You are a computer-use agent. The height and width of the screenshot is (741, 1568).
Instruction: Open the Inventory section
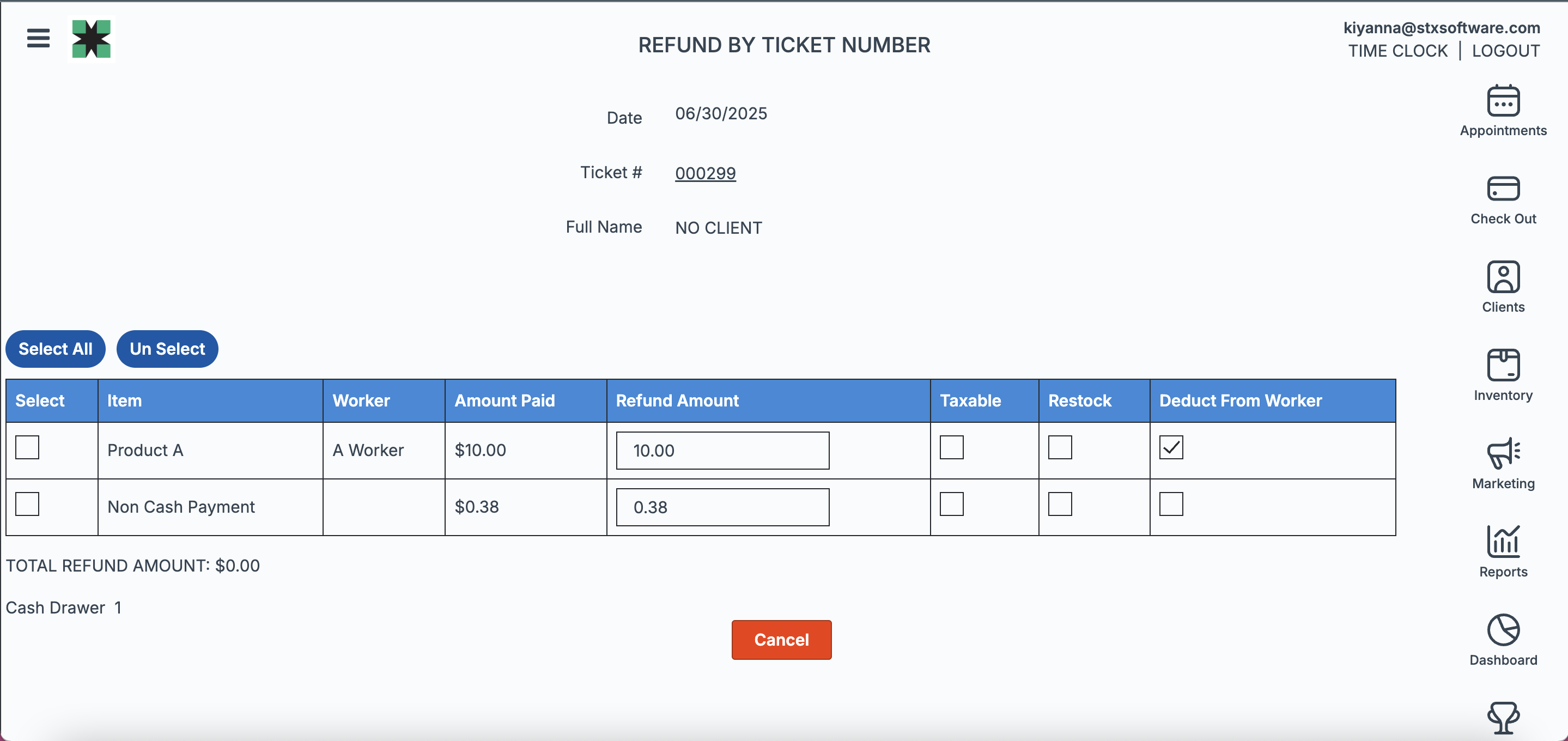tap(1503, 375)
